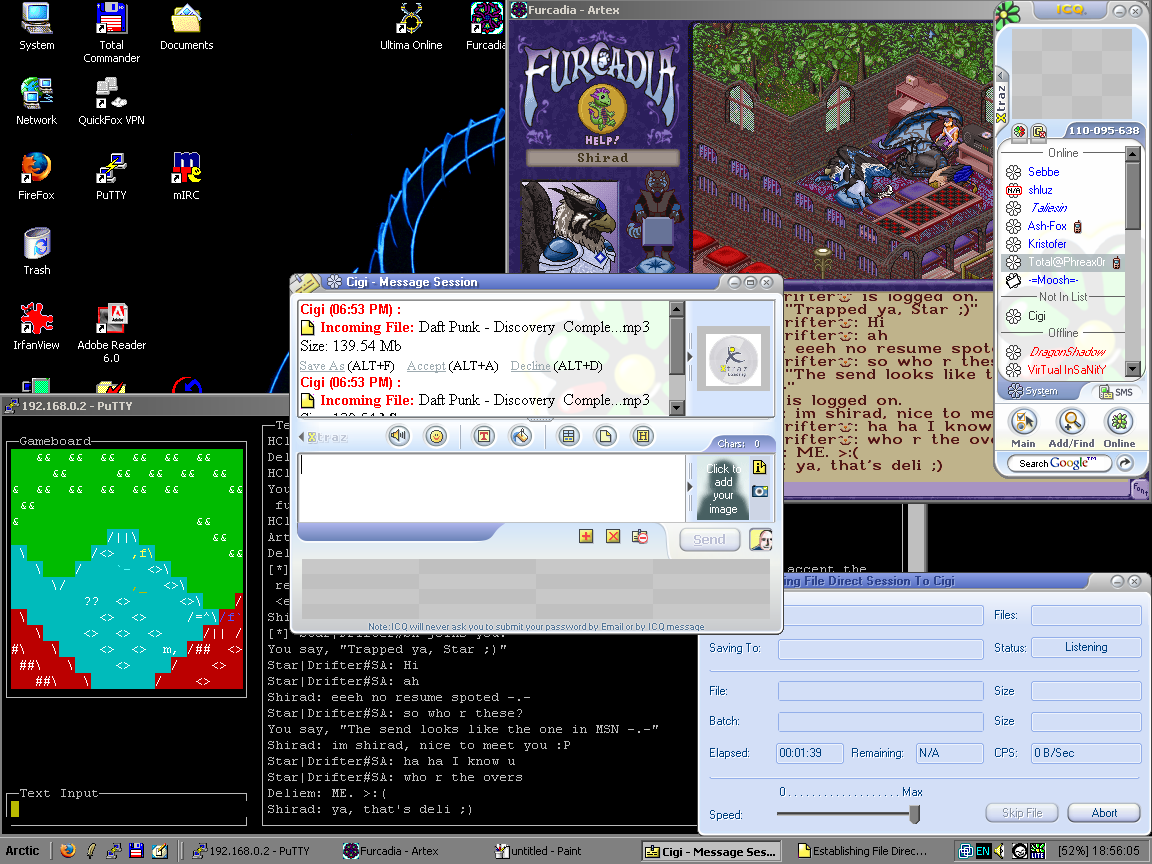Click the Send button in message session
Image resolution: width=1152 pixels, height=864 pixels.
click(x=709, y=539)
